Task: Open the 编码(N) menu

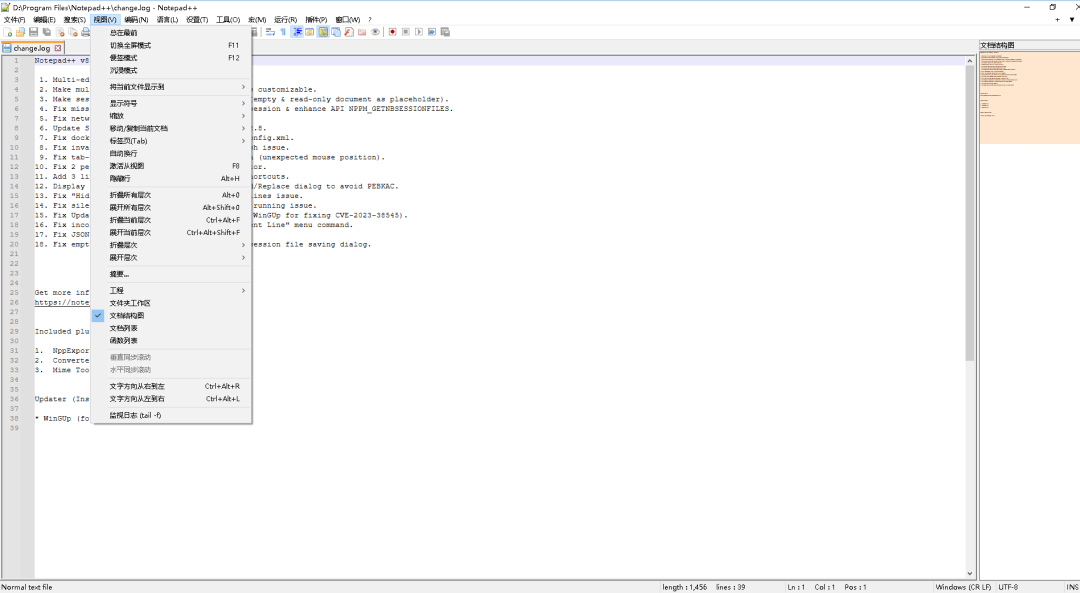Action: point(136,20)
